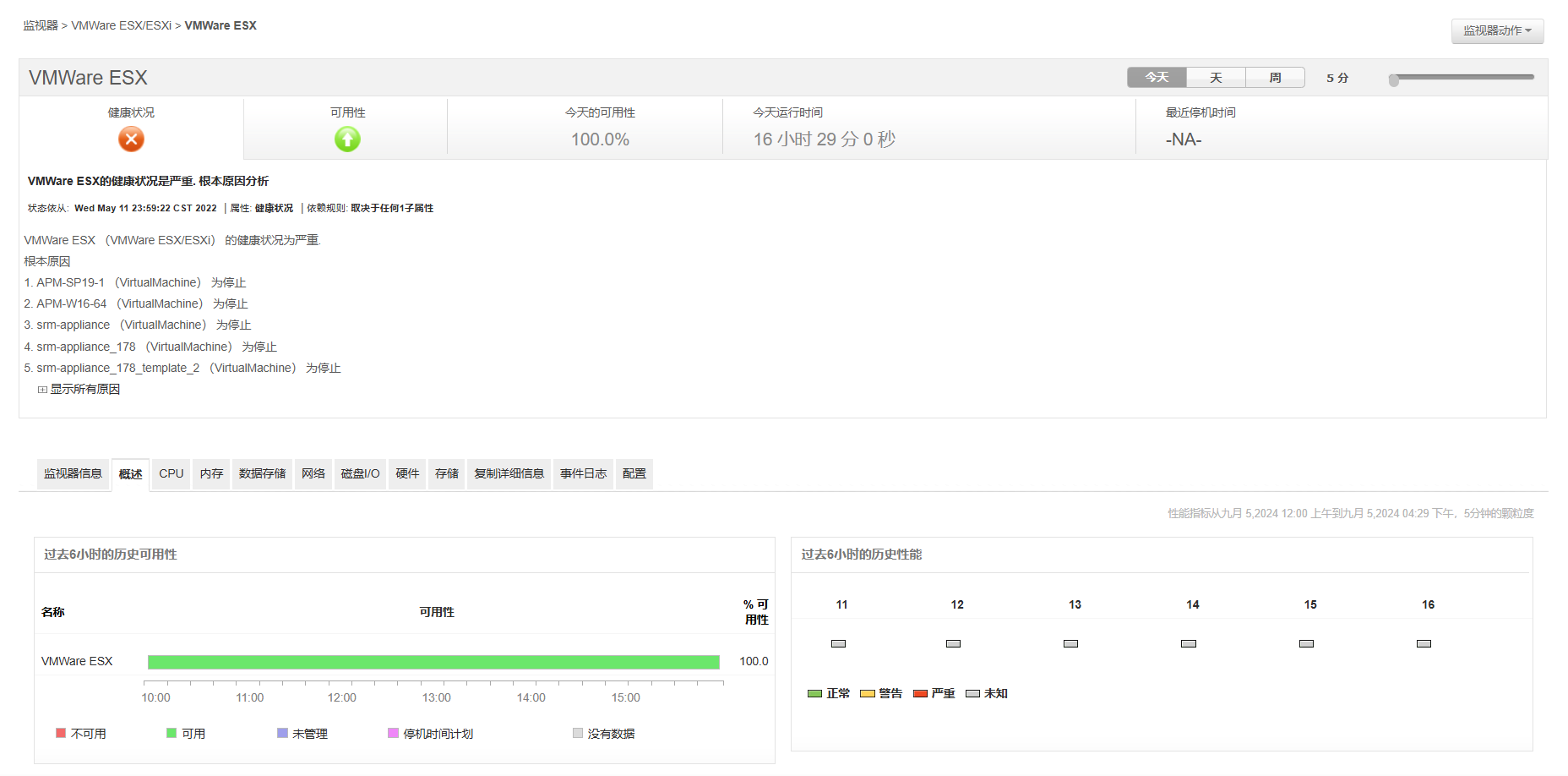Click the APM-SP19-1 root cause entry
Viewport: 1568px width, 776px height.
click(x=135, y=282)
